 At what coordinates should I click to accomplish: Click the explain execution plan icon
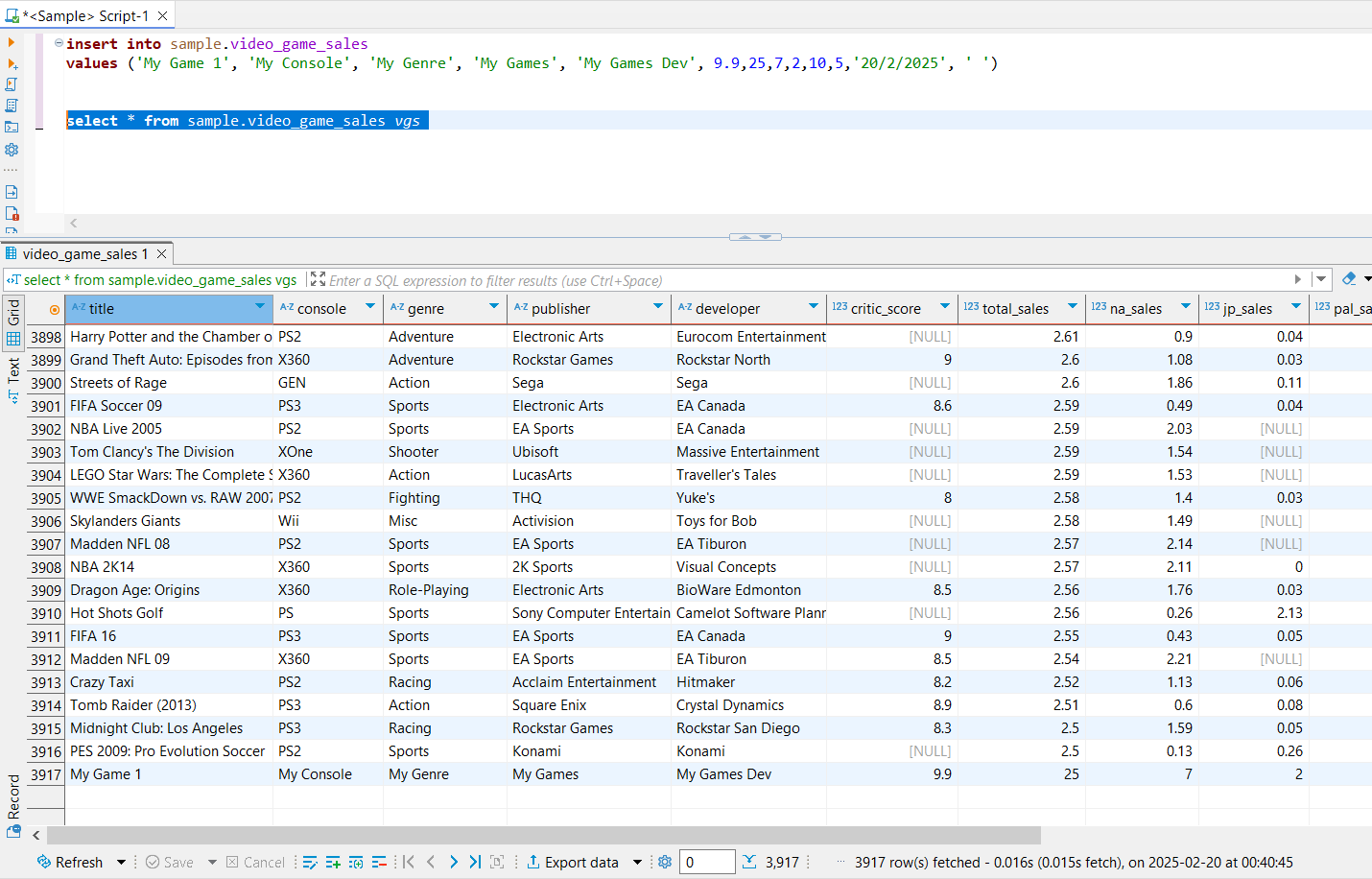12,106
